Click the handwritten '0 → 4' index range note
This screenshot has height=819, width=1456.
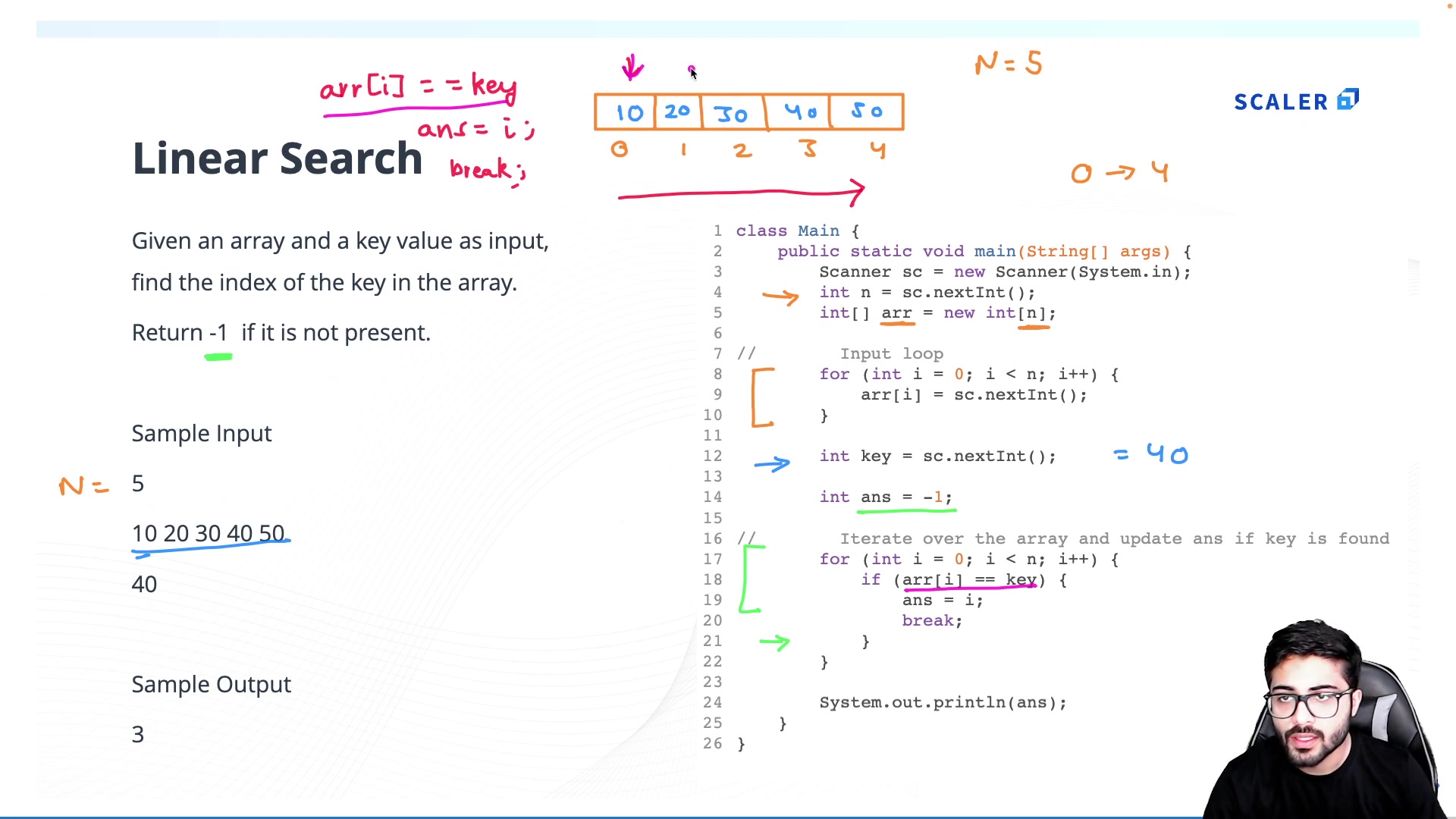click(x=1119, y=173)
